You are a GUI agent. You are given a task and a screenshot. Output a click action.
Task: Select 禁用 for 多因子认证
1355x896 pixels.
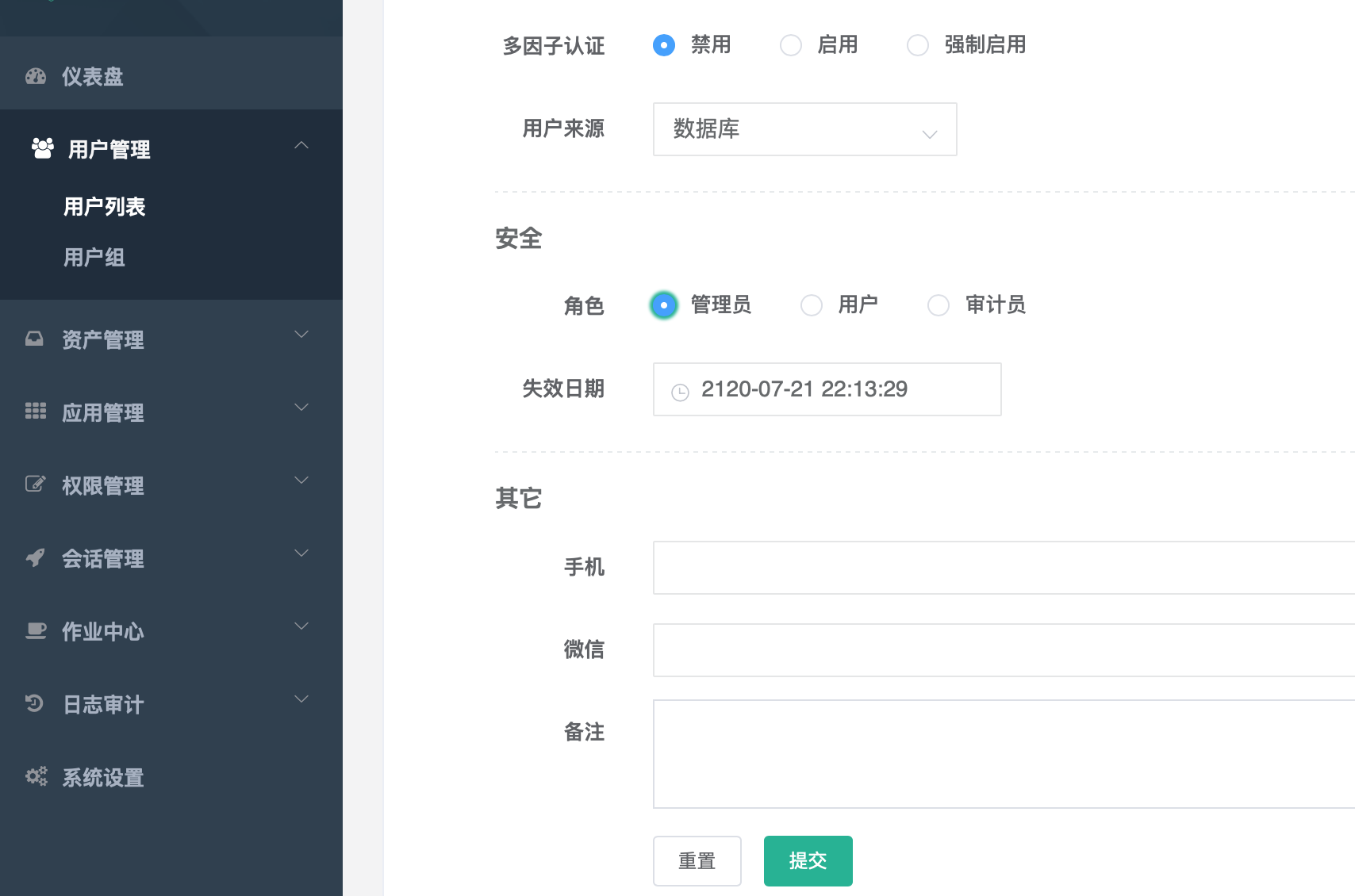[664, 45]
